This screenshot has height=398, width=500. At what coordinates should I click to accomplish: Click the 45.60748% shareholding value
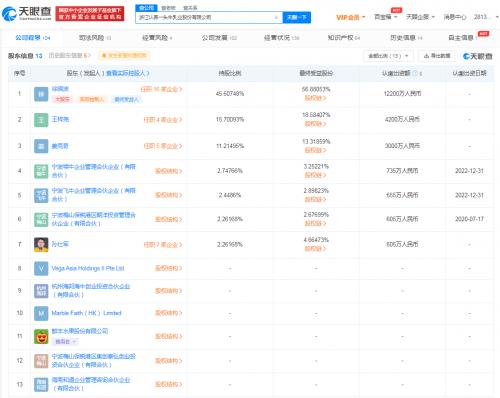[230, 94]
